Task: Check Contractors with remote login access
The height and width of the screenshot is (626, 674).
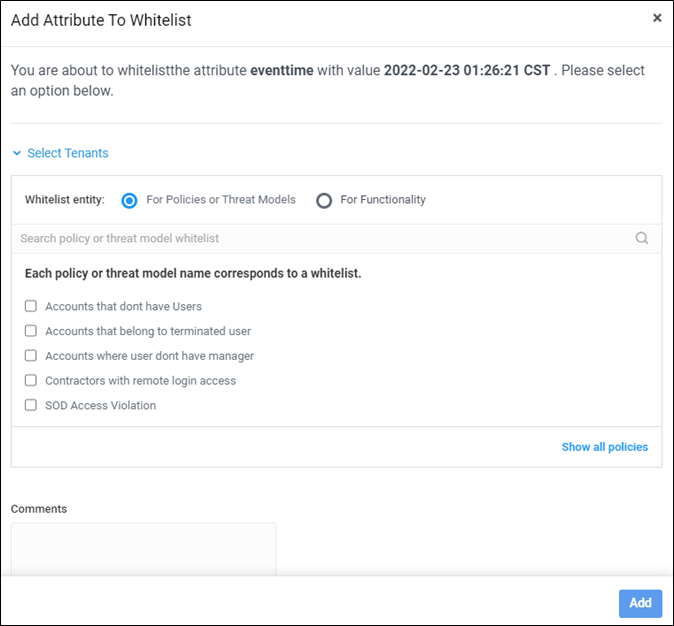Action: click(31, 381)
